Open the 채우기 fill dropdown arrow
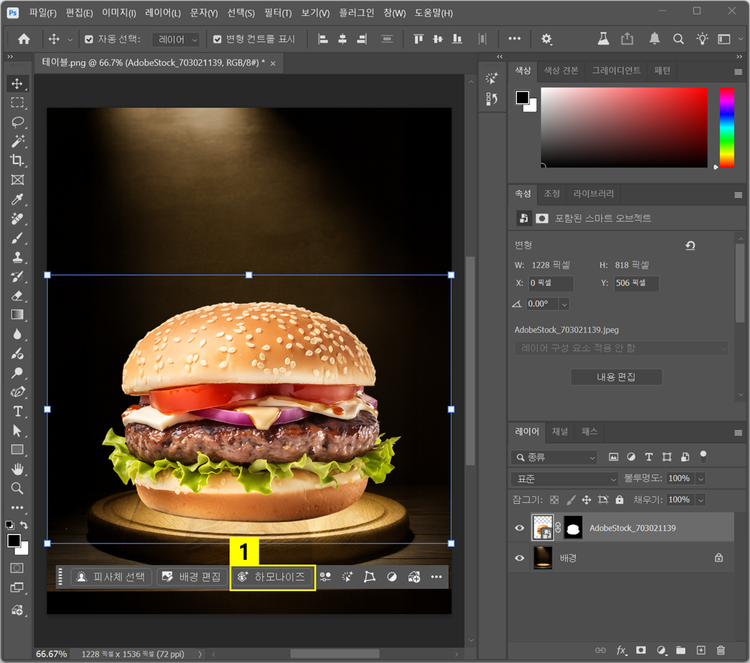 pyautogui.click(x=701, y=500)
